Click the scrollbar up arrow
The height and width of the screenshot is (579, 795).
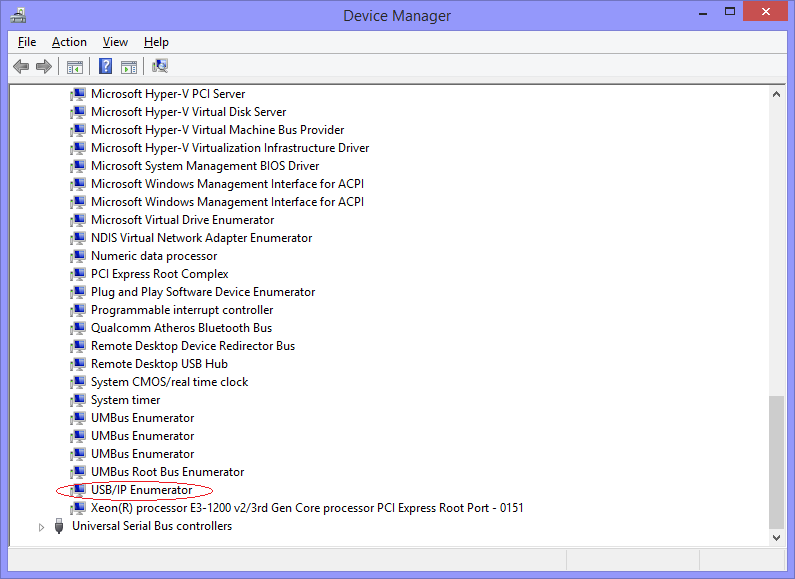coord(777,94)
